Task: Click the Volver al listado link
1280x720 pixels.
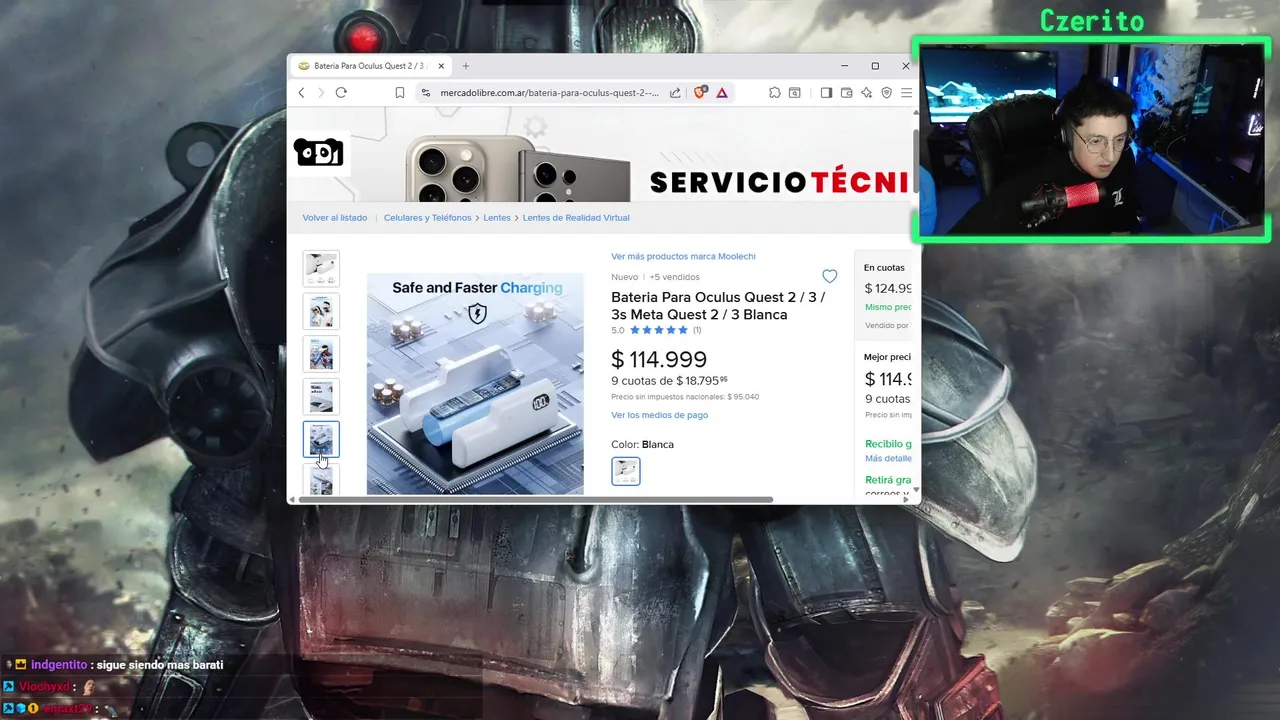Action: 335,218
